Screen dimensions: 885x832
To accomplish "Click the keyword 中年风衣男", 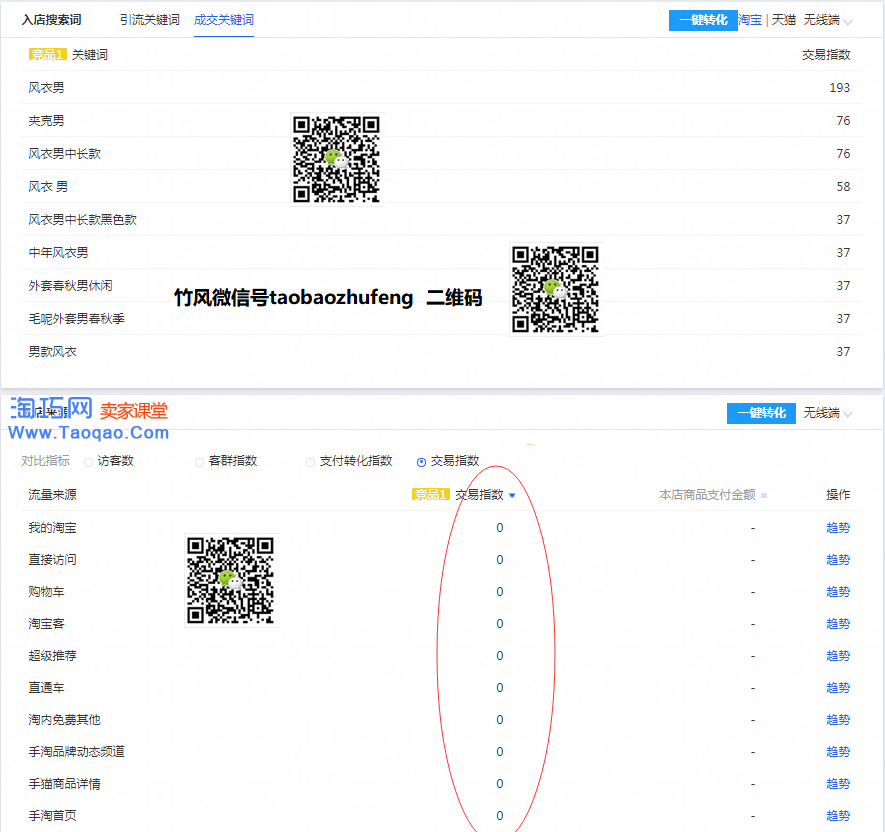I will 58,253.
